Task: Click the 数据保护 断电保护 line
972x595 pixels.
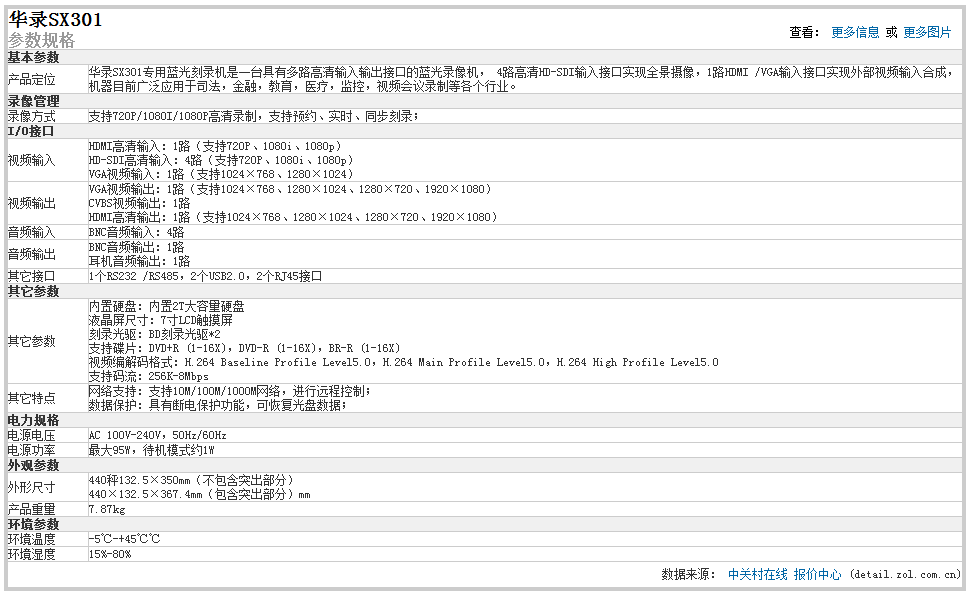Action: pos(218,405)
